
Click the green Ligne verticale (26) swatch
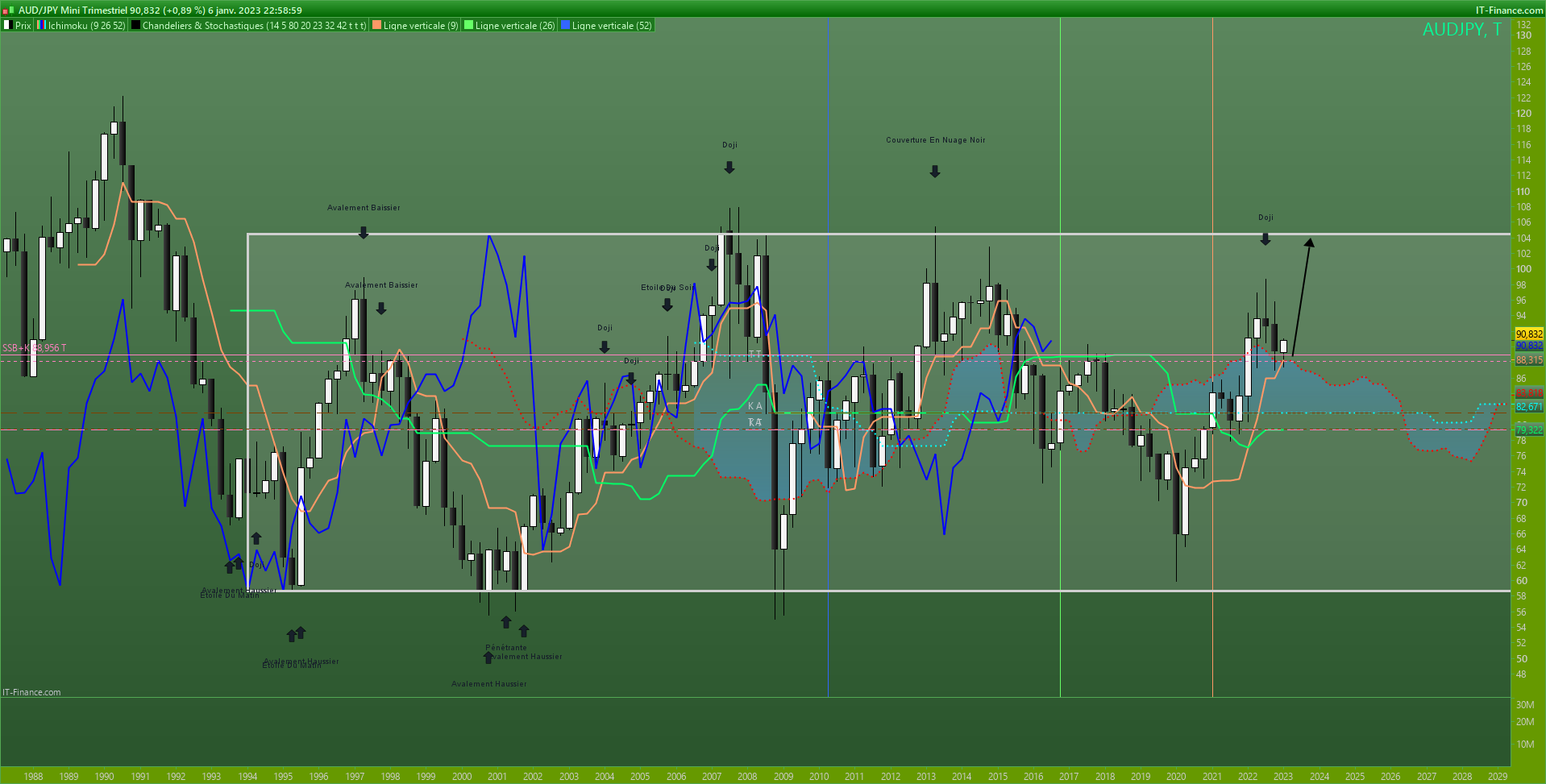[469, 26]
